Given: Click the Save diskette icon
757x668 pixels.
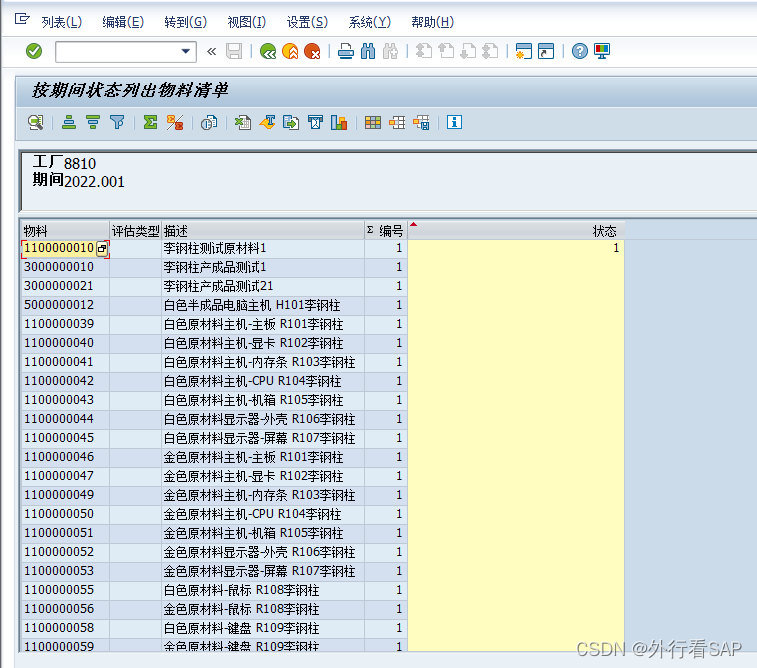Looking at the screenshot, I should point(234,51).
